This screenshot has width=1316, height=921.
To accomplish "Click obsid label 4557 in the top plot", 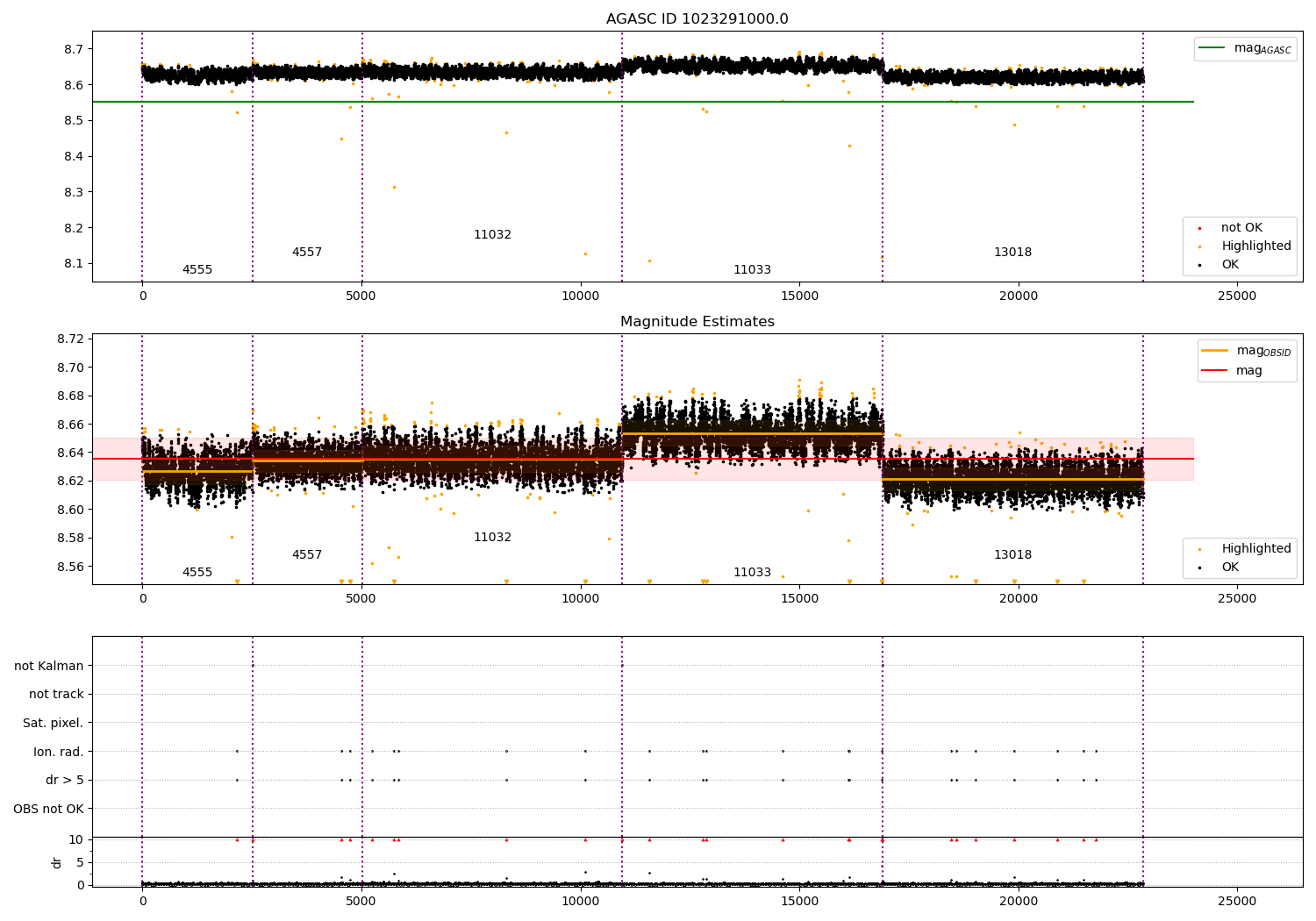I will point(307,253).
